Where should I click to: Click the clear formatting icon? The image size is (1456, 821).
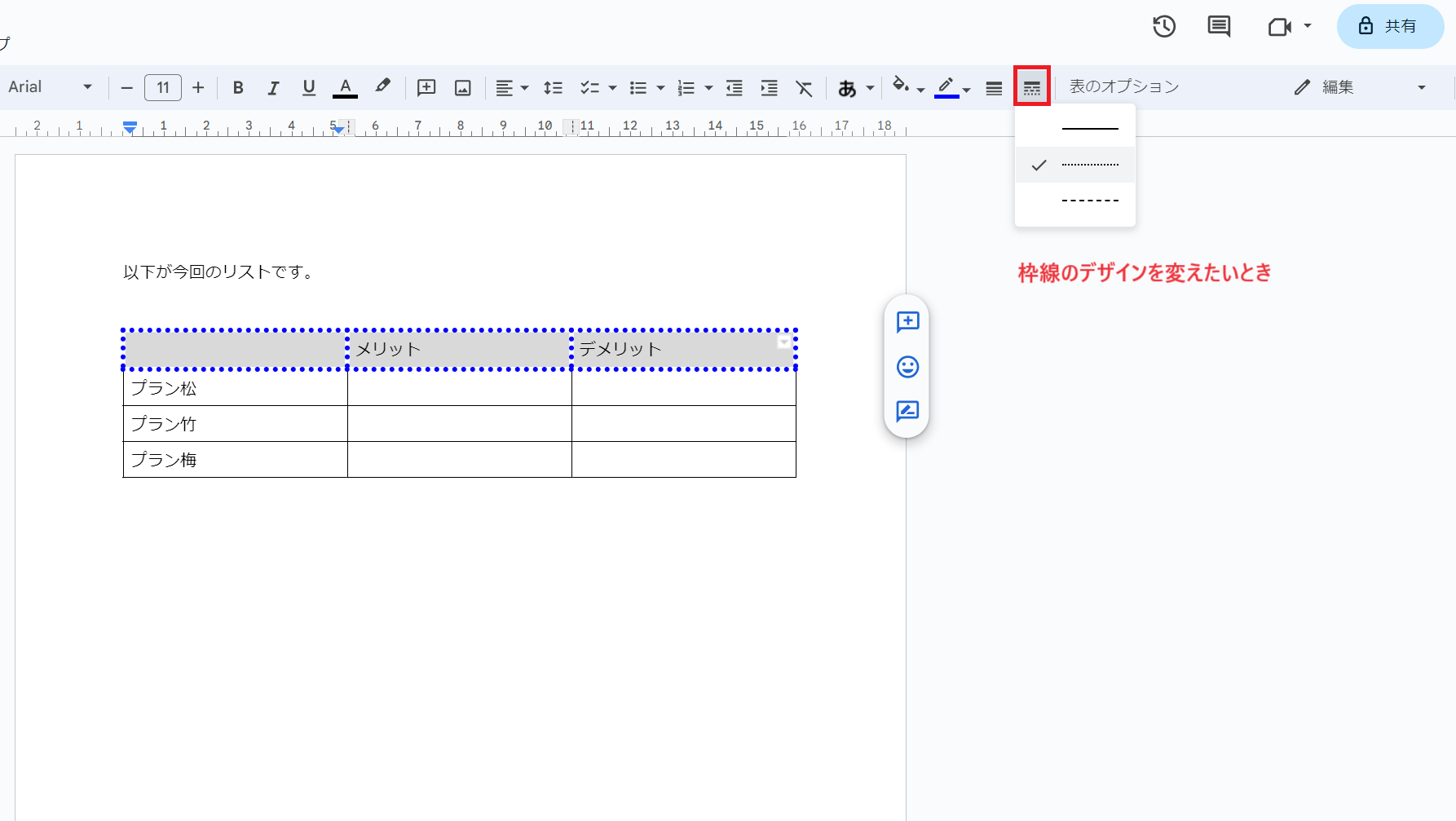coord(804,88)
